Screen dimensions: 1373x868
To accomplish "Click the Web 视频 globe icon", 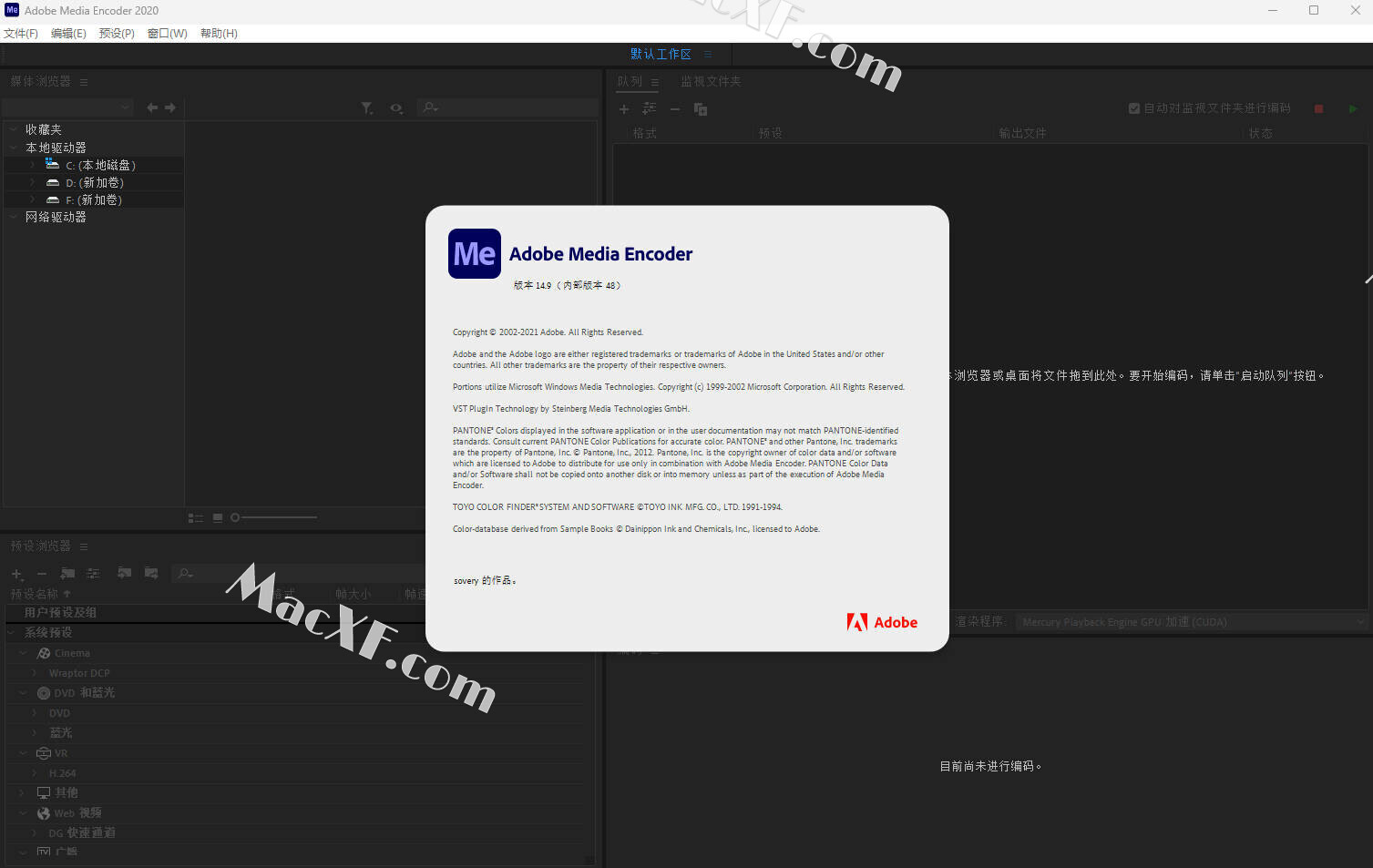I will [43, 813].
